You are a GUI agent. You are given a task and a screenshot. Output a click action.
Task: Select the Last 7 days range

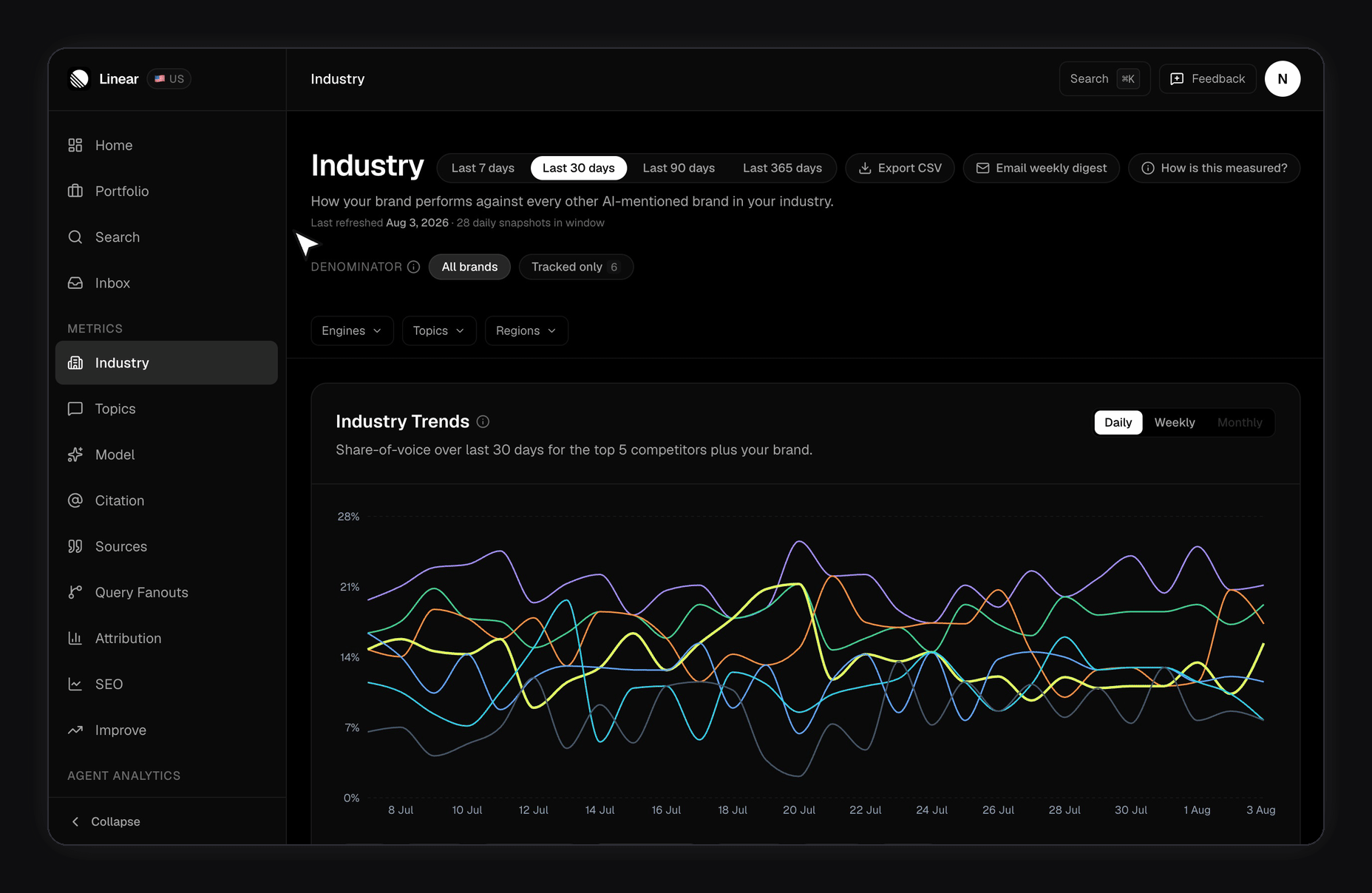point(483,169)
